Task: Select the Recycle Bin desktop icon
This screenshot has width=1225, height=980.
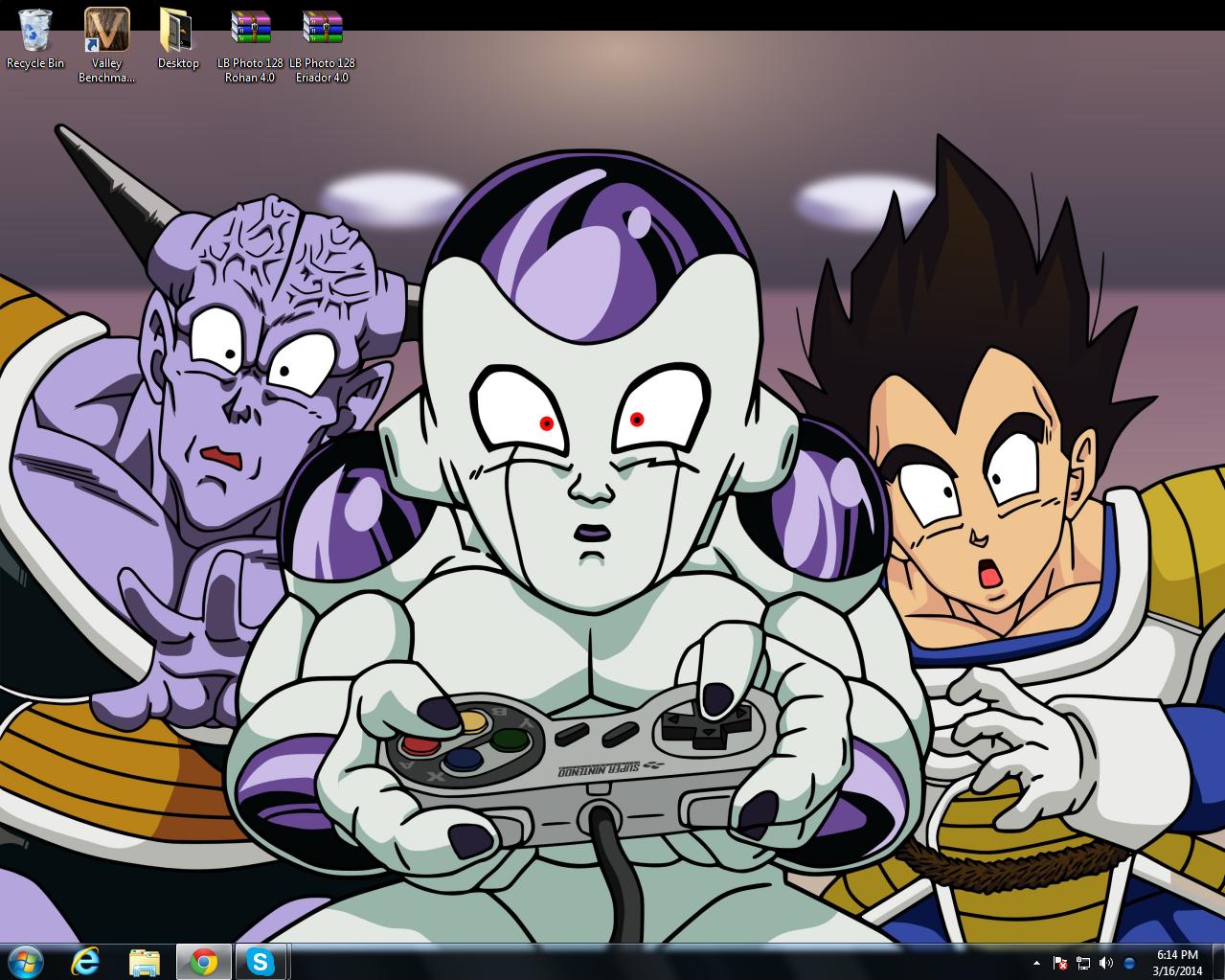Action: point(35,30)
